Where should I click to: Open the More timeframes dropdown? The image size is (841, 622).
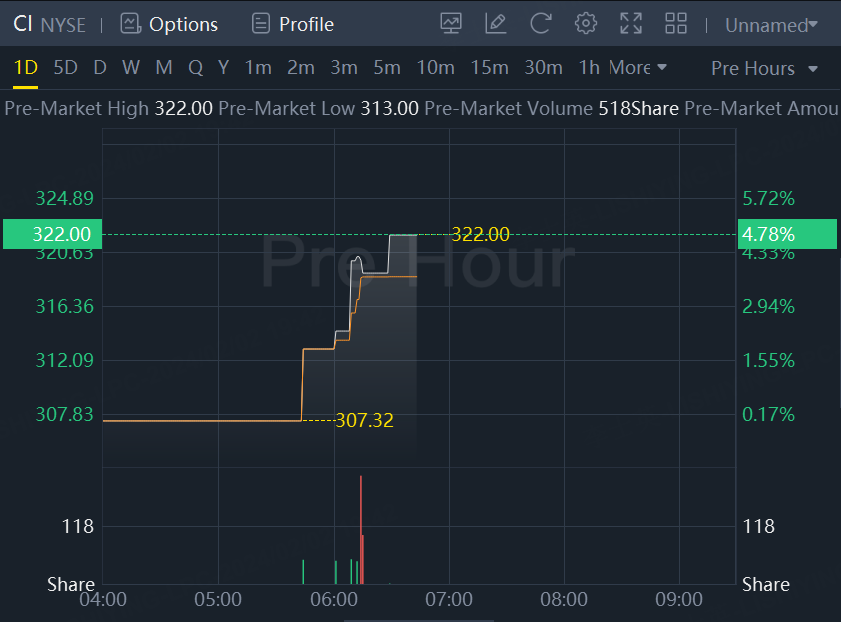tap(637, 68)
